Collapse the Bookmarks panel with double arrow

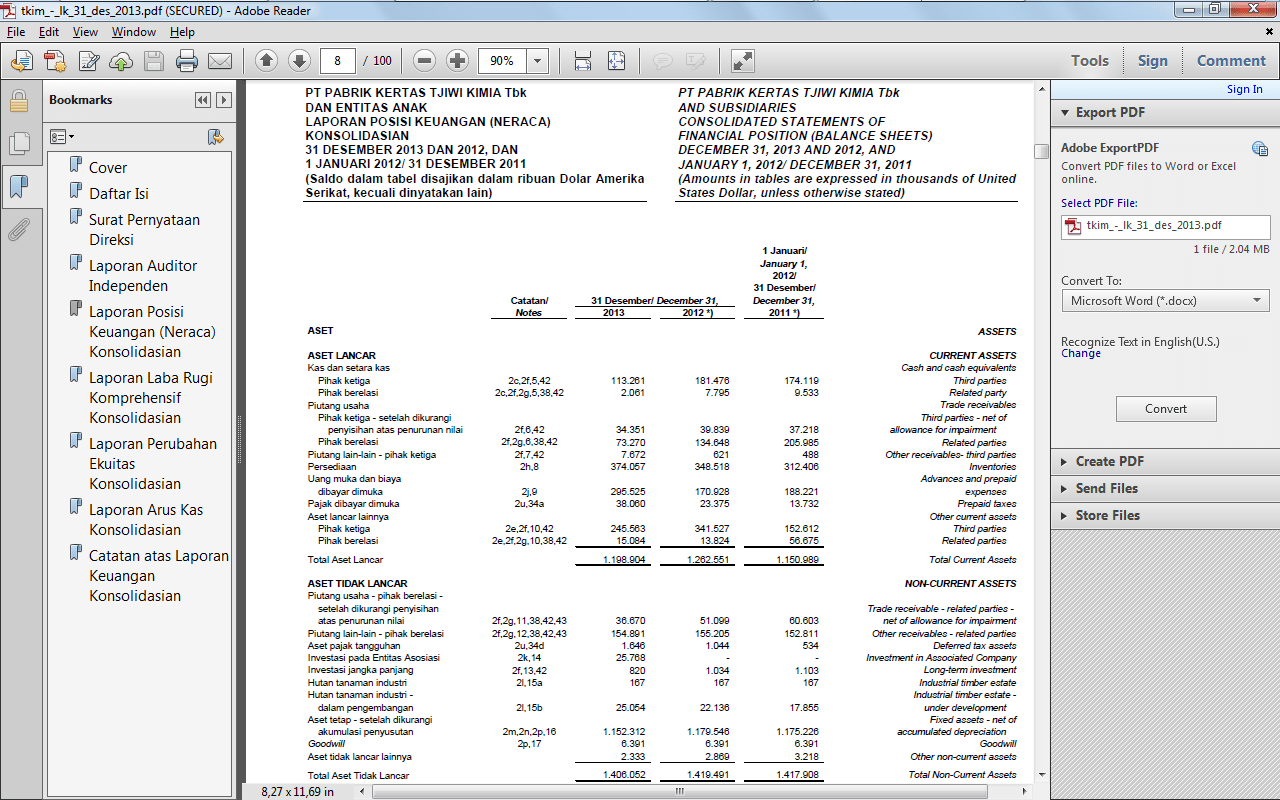click(203, 100)
